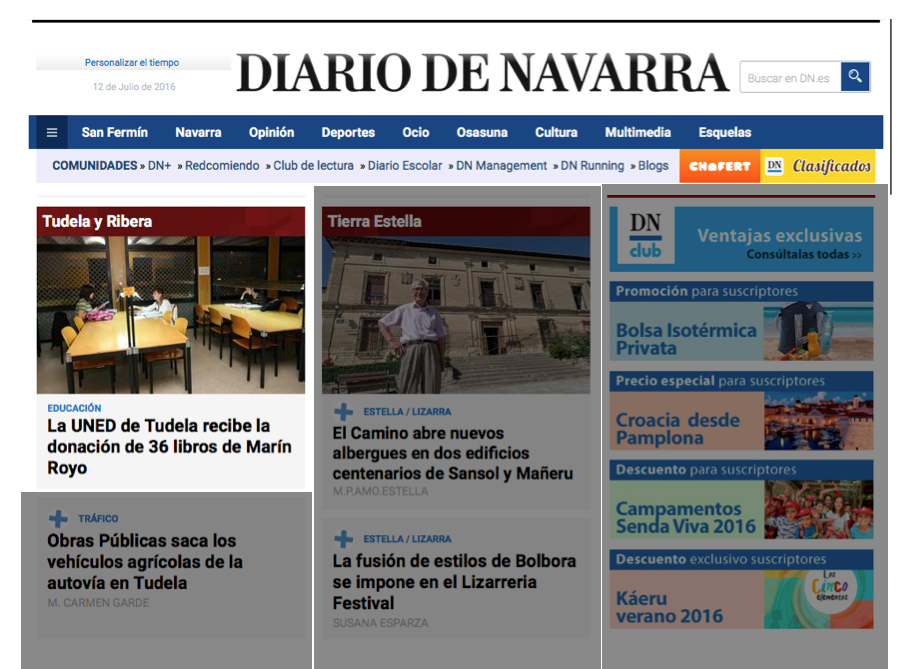This screenshot has width=905, height=669.
Task: Click the Diario de Navarra masthead logo
Action: (x=483, y=73)
